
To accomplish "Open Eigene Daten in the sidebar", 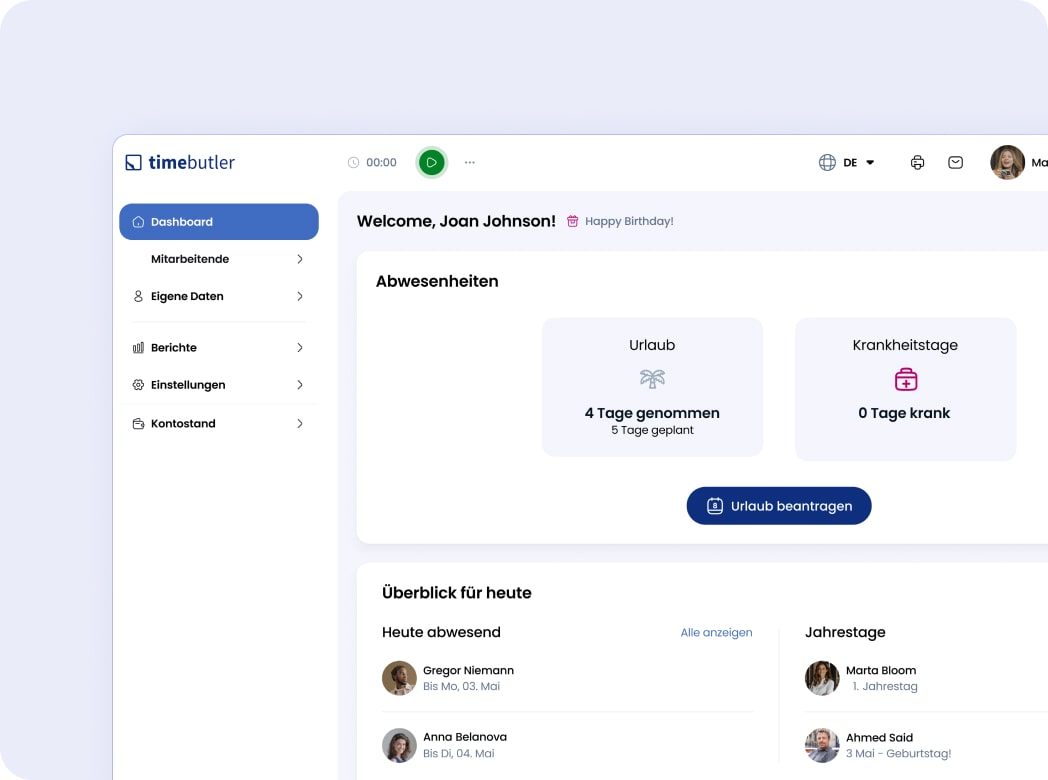I will [187, 296].
